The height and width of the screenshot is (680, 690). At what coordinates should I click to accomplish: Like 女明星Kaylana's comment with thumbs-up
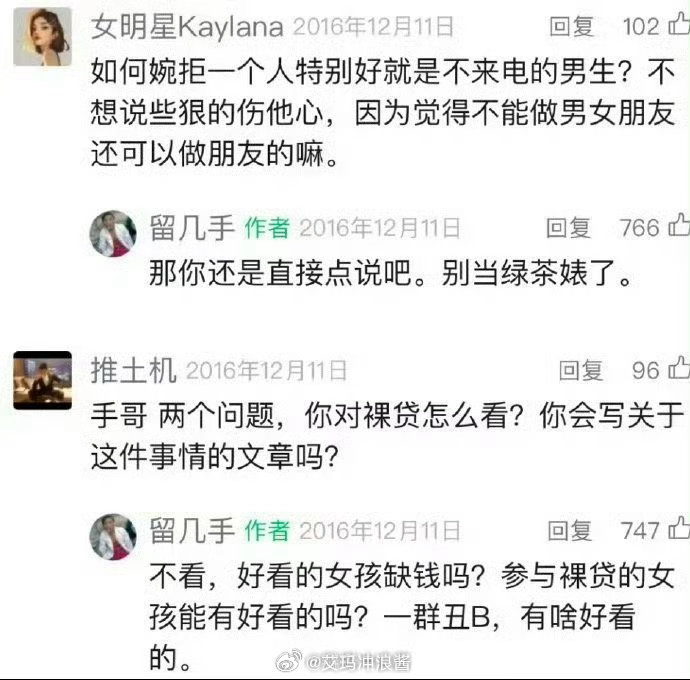coord(679,24)
